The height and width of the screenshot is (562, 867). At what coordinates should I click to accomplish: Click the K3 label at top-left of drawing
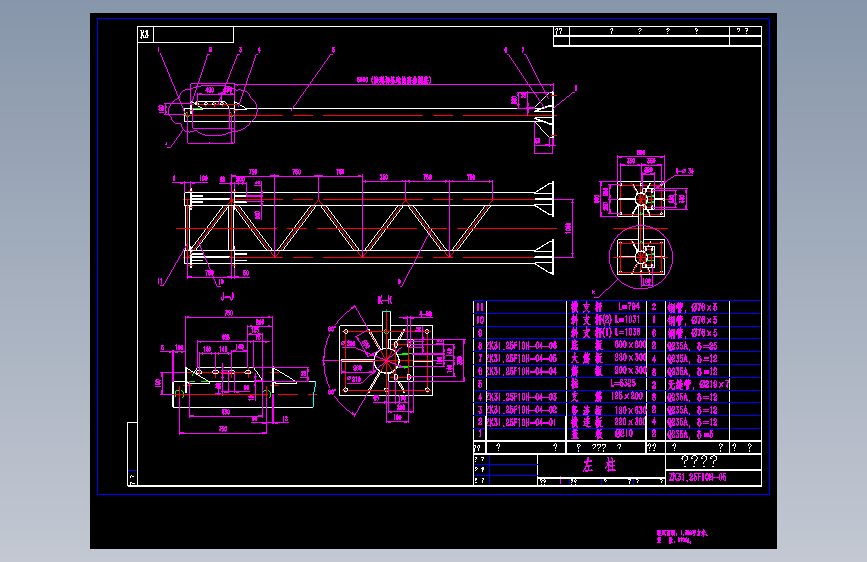pos(145,34)
